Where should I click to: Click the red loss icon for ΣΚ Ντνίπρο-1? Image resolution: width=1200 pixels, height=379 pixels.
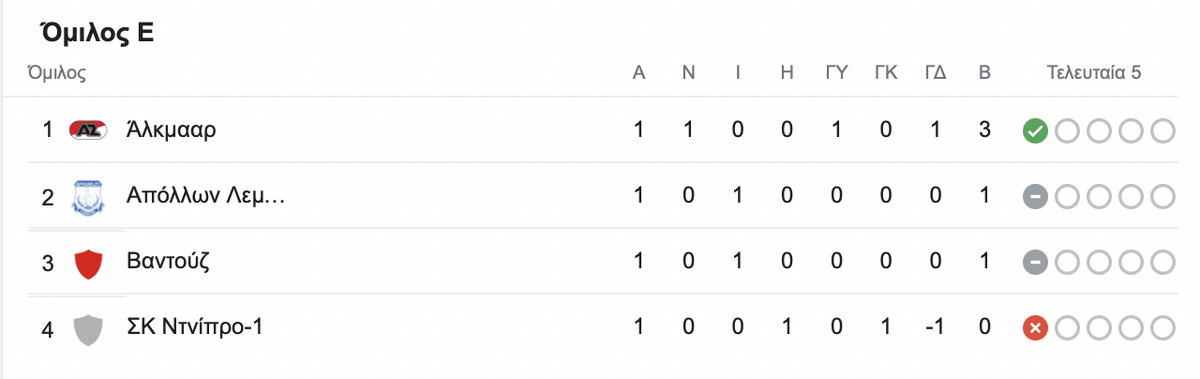1035,329
